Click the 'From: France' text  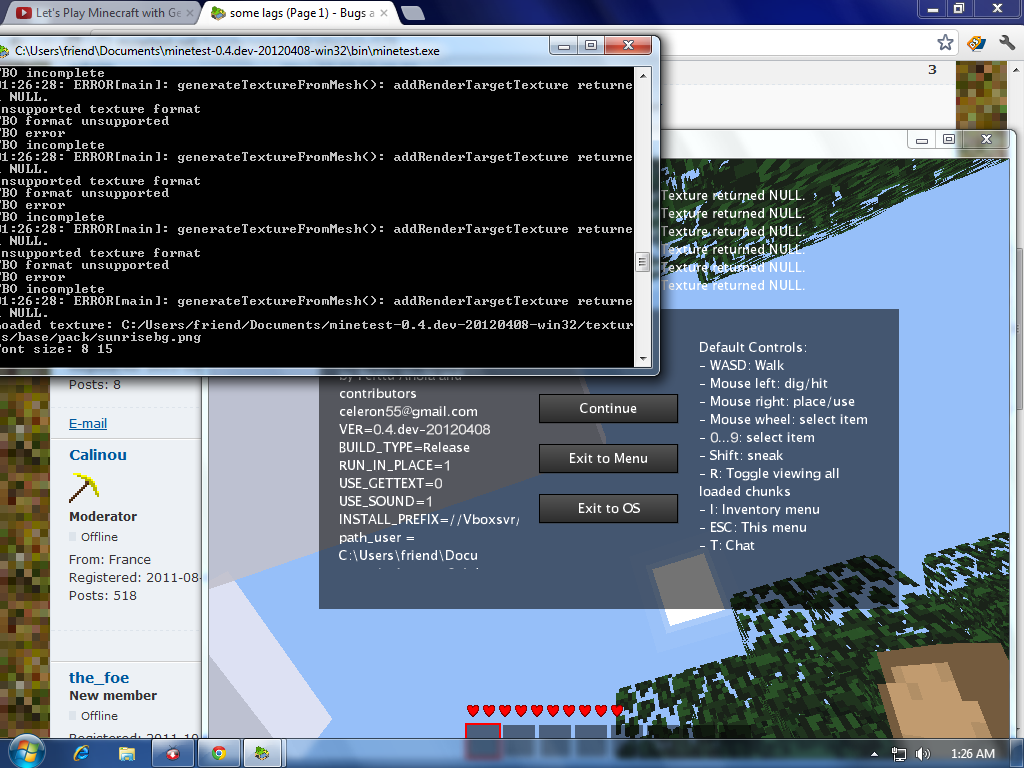(110, 560)
